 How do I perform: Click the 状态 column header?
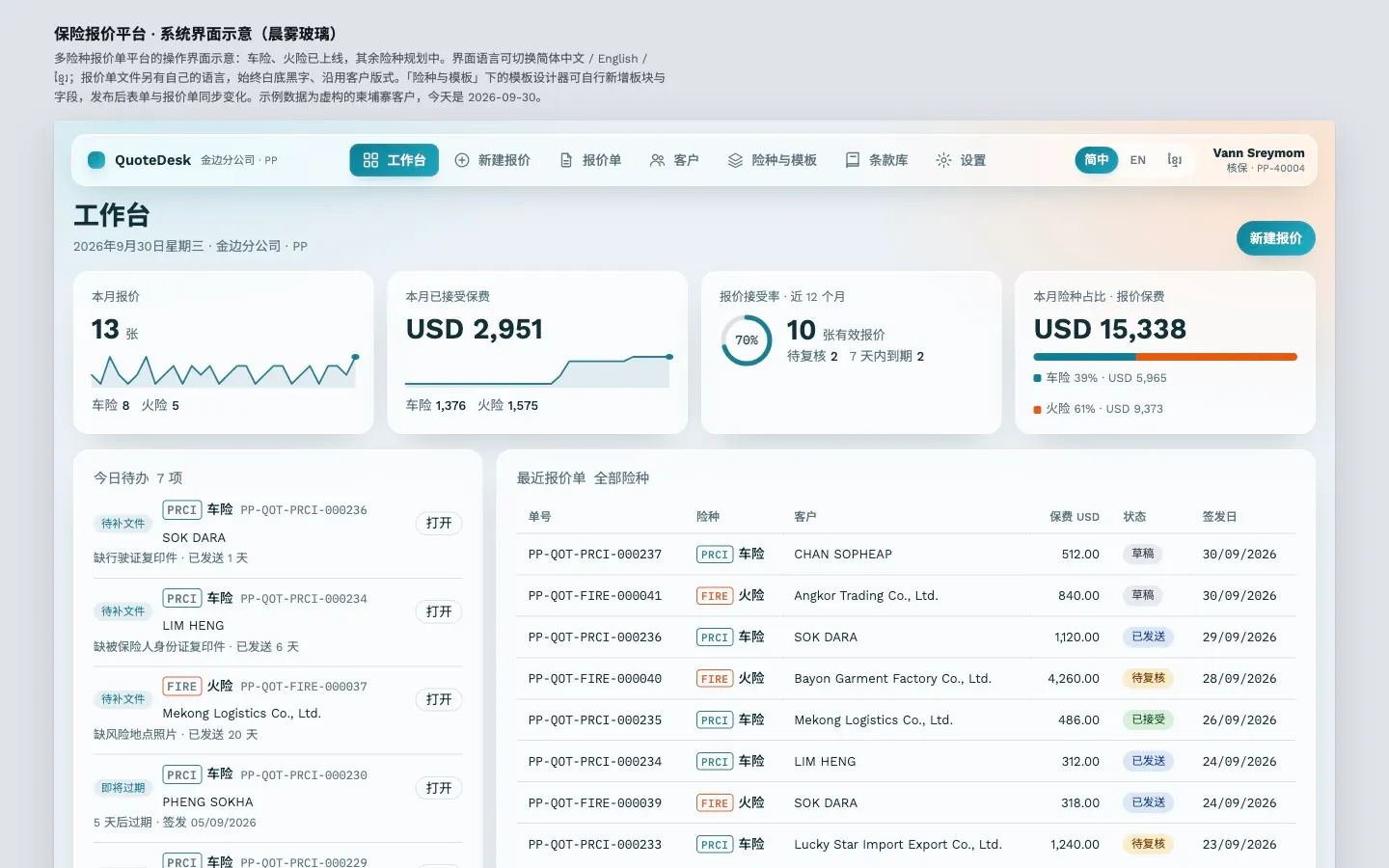1134,517
